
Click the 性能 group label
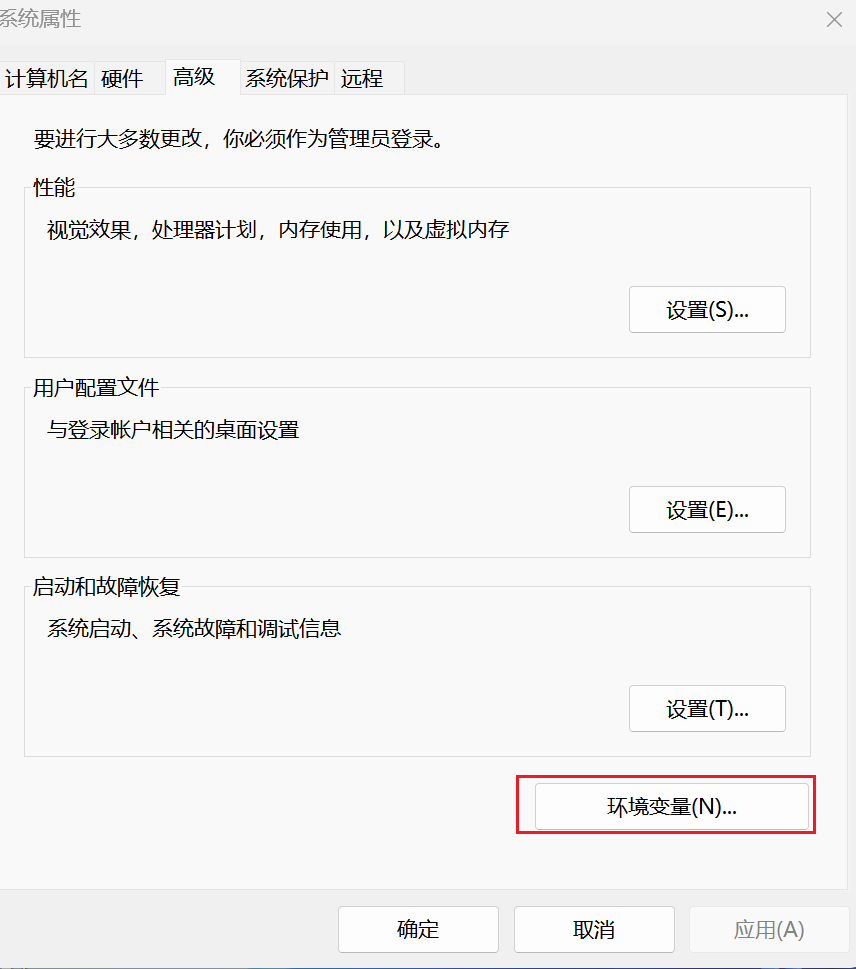(x=54, y=188)
